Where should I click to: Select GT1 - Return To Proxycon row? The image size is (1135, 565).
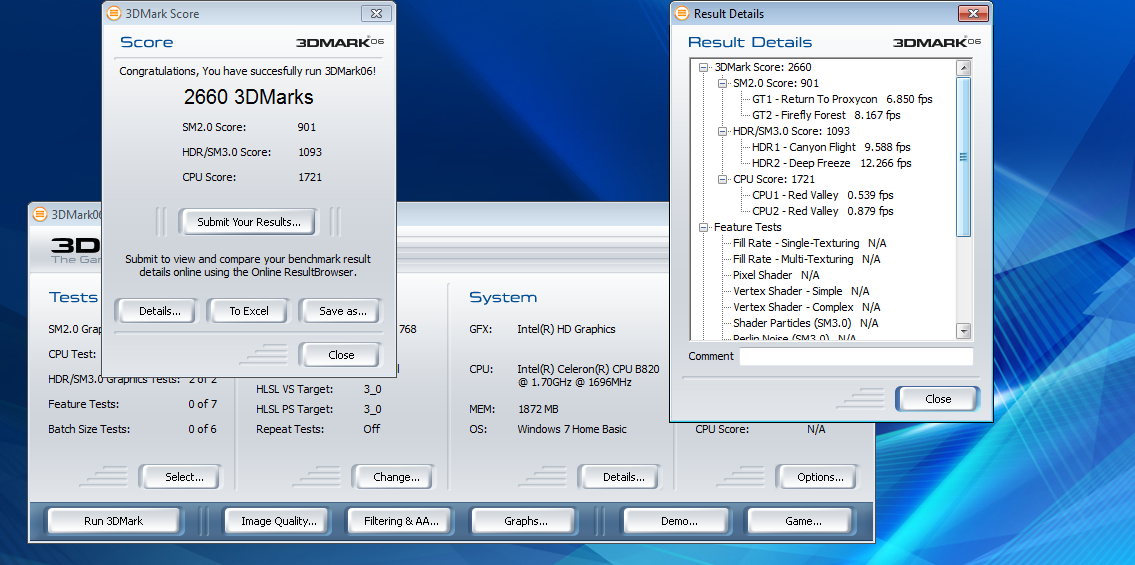coord(842,99)
